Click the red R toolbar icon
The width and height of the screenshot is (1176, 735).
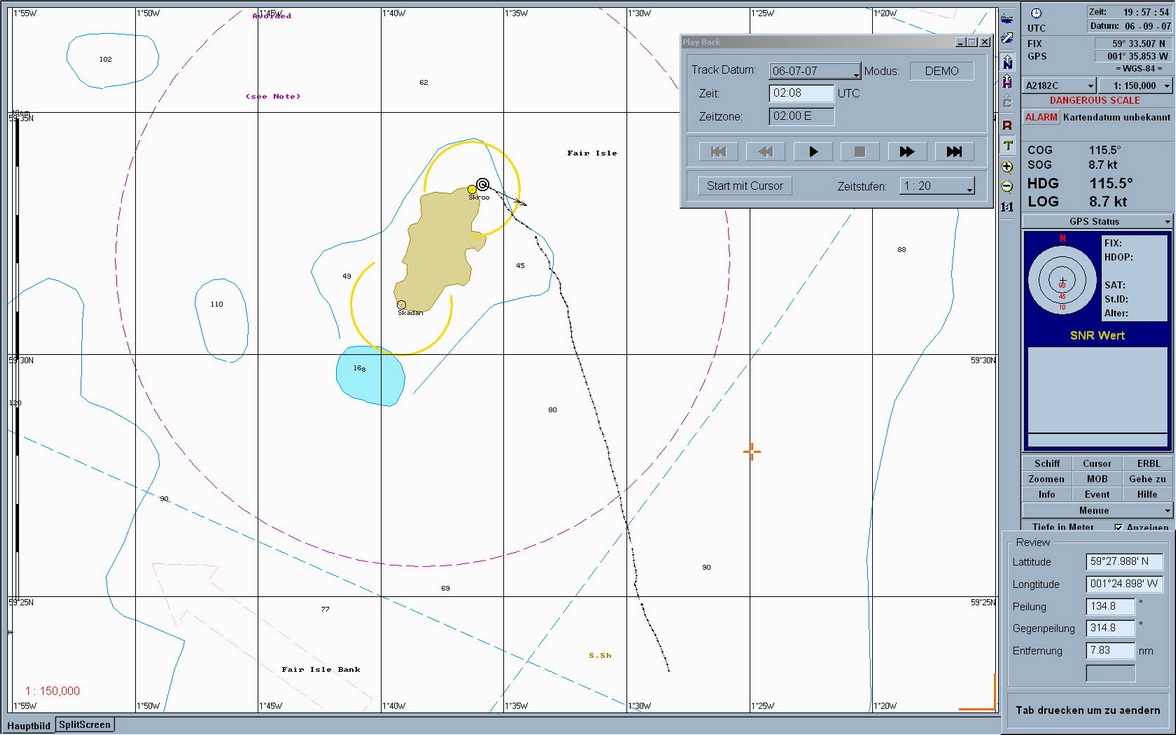coord(1007,125)
